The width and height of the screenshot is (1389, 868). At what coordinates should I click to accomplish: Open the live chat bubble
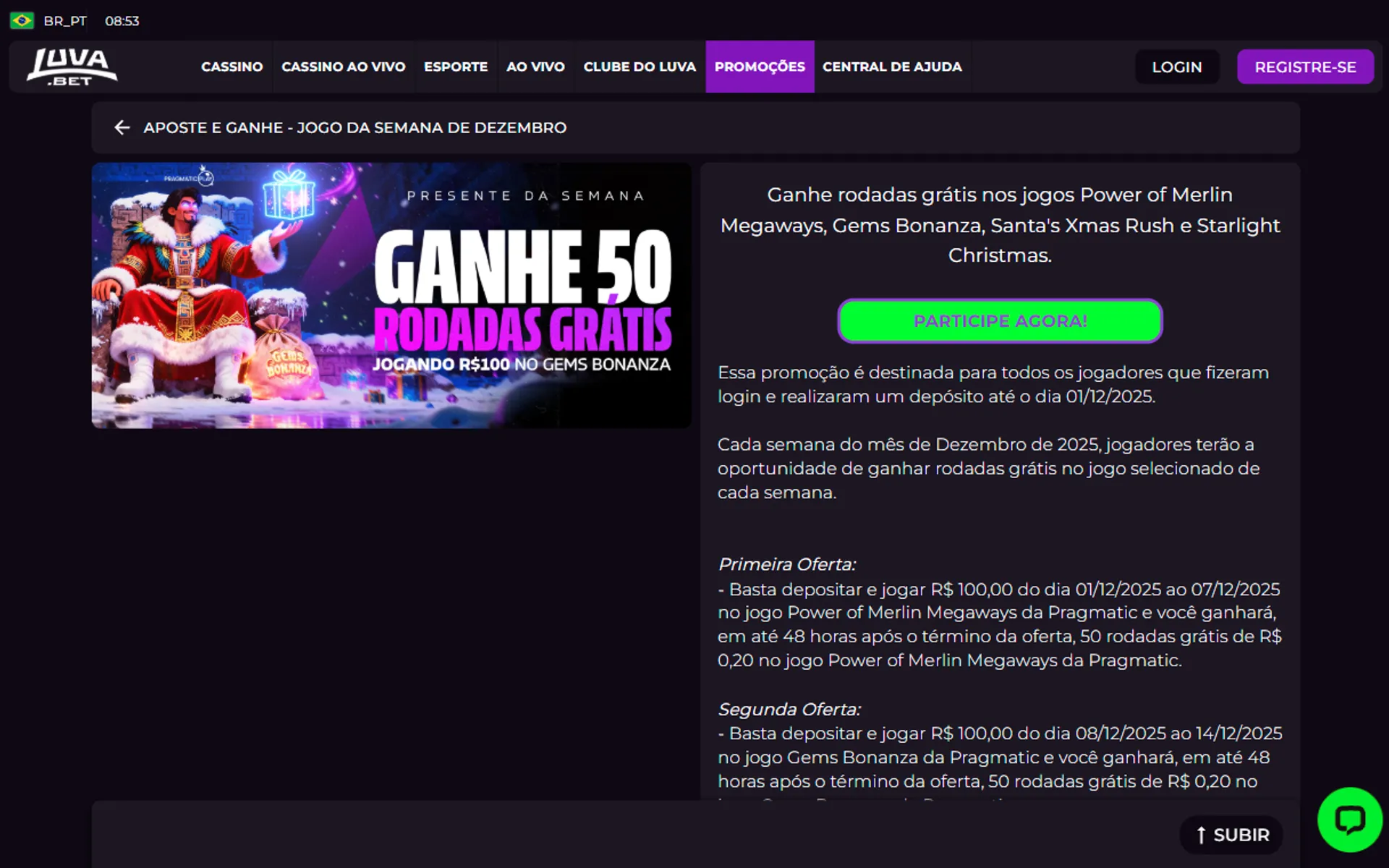(1349, 820)
